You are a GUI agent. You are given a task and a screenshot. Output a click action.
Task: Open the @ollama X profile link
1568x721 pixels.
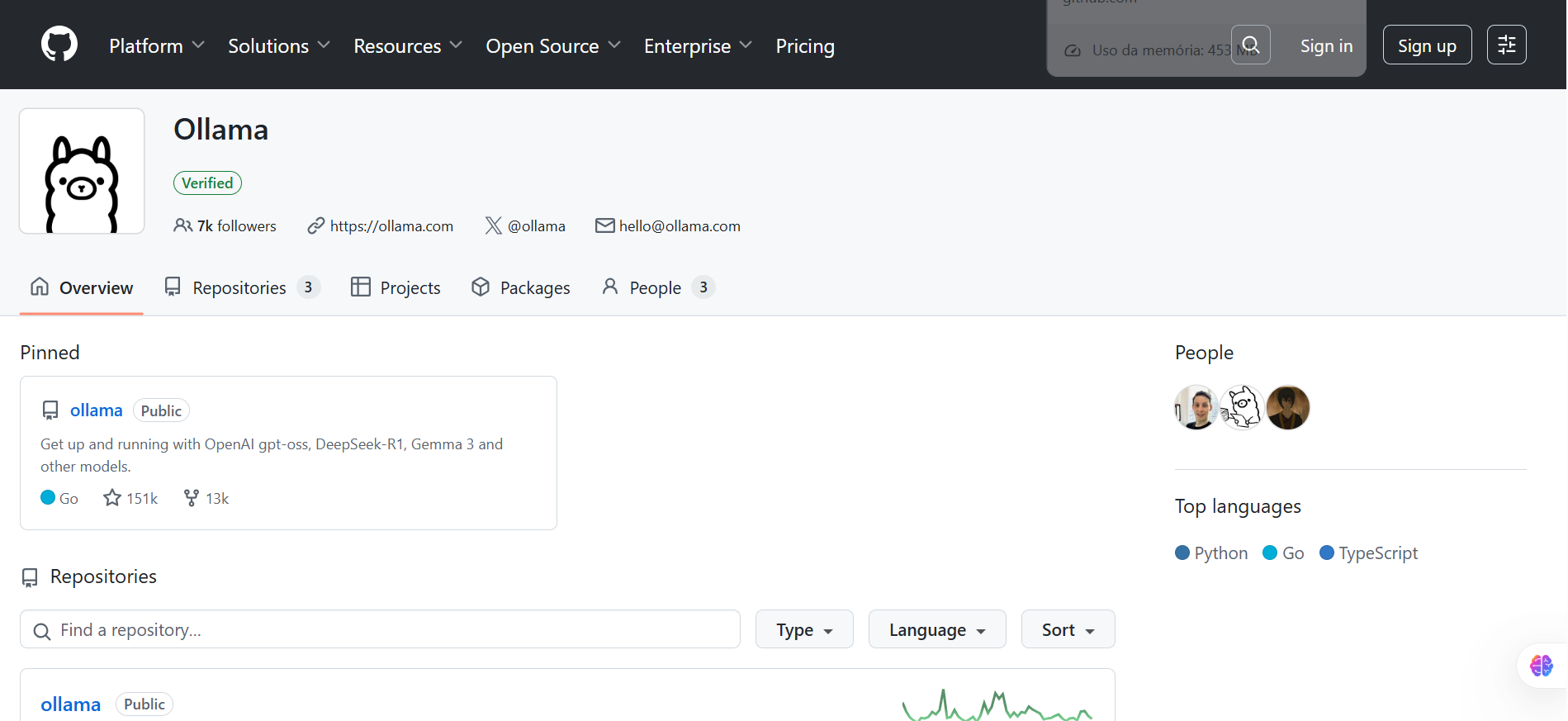(x=536, y=225)
